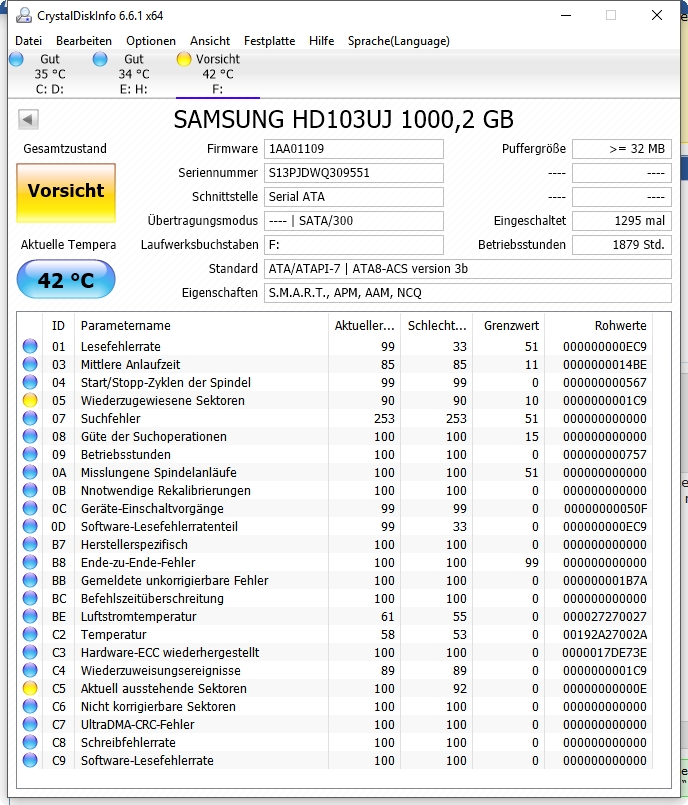Open the Festplatte menu

coord(270,41)
